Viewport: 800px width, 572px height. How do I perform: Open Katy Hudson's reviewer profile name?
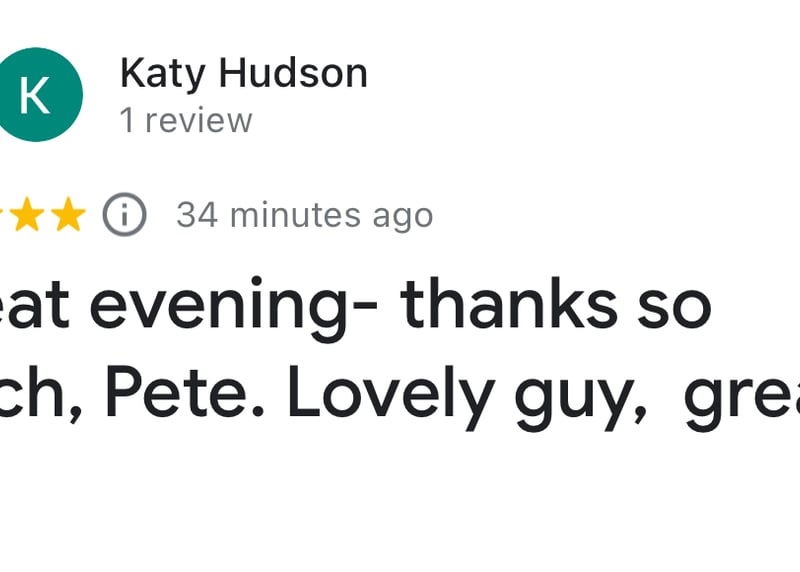(x=243, y=73)
